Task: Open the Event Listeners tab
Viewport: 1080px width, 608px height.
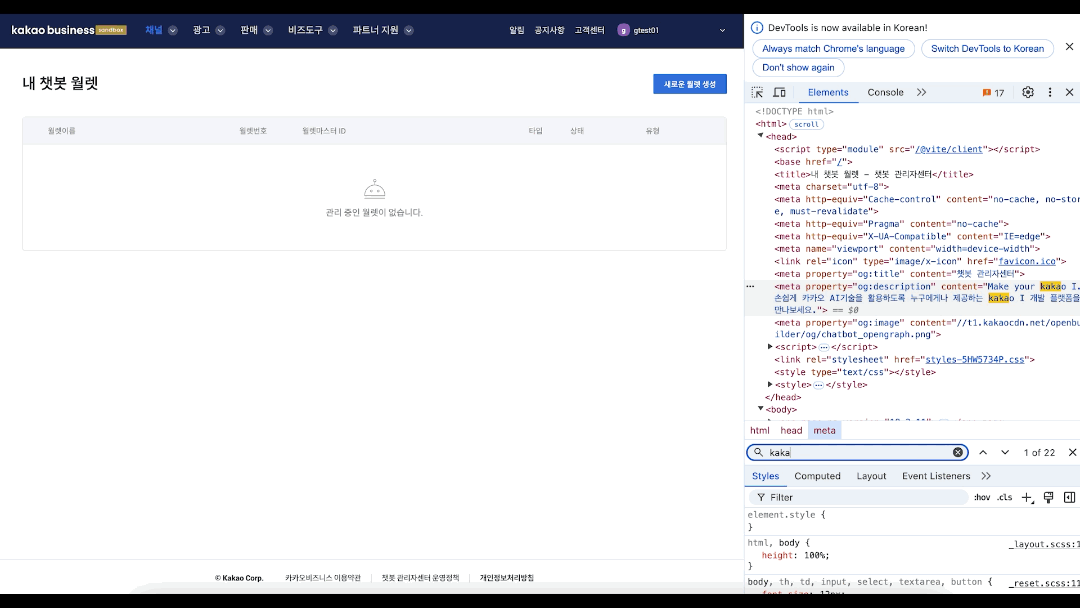Action: [x=935, y=476]
